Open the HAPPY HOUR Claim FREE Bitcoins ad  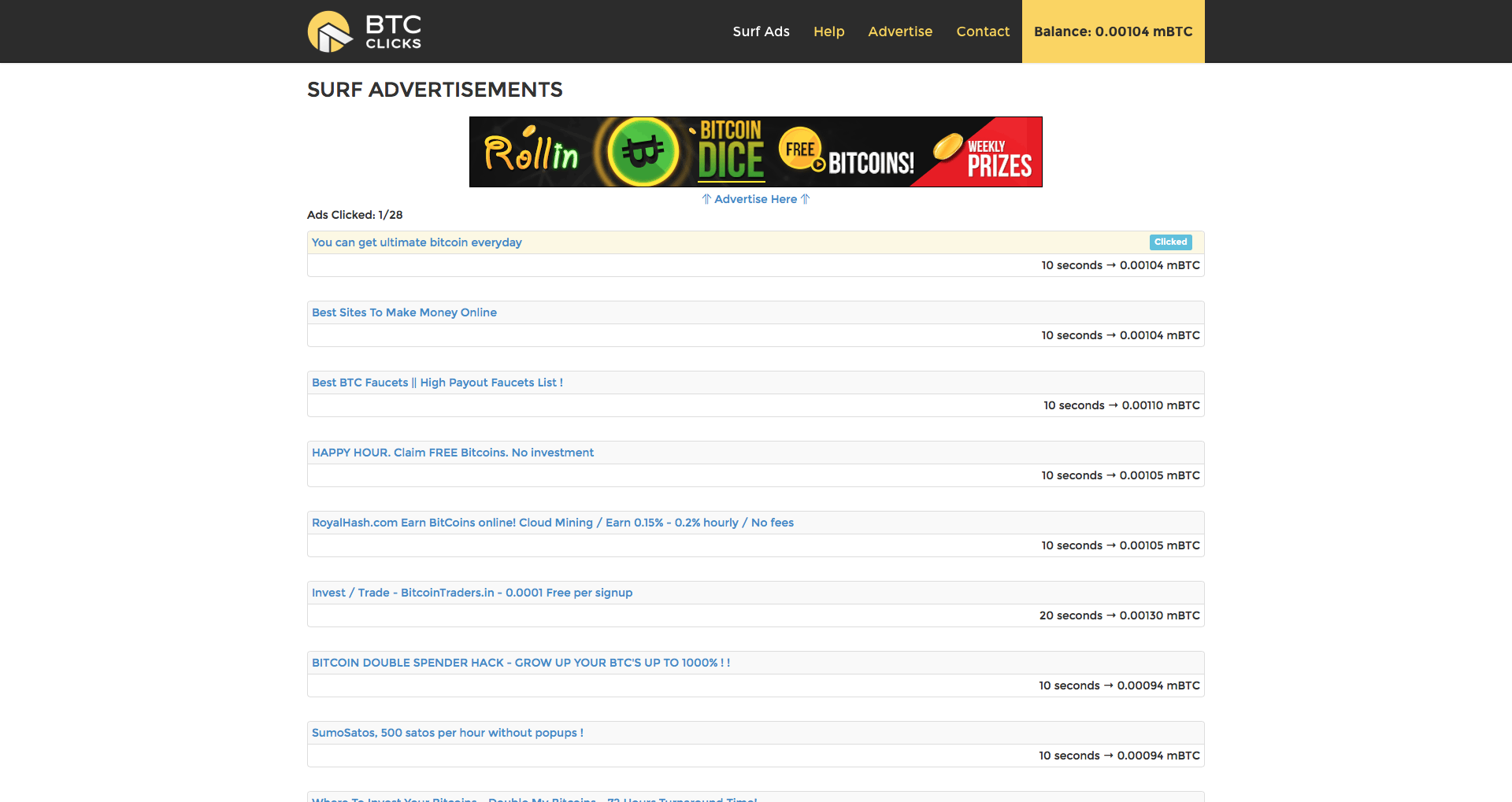pyautogui.click(x=453, y=453)
